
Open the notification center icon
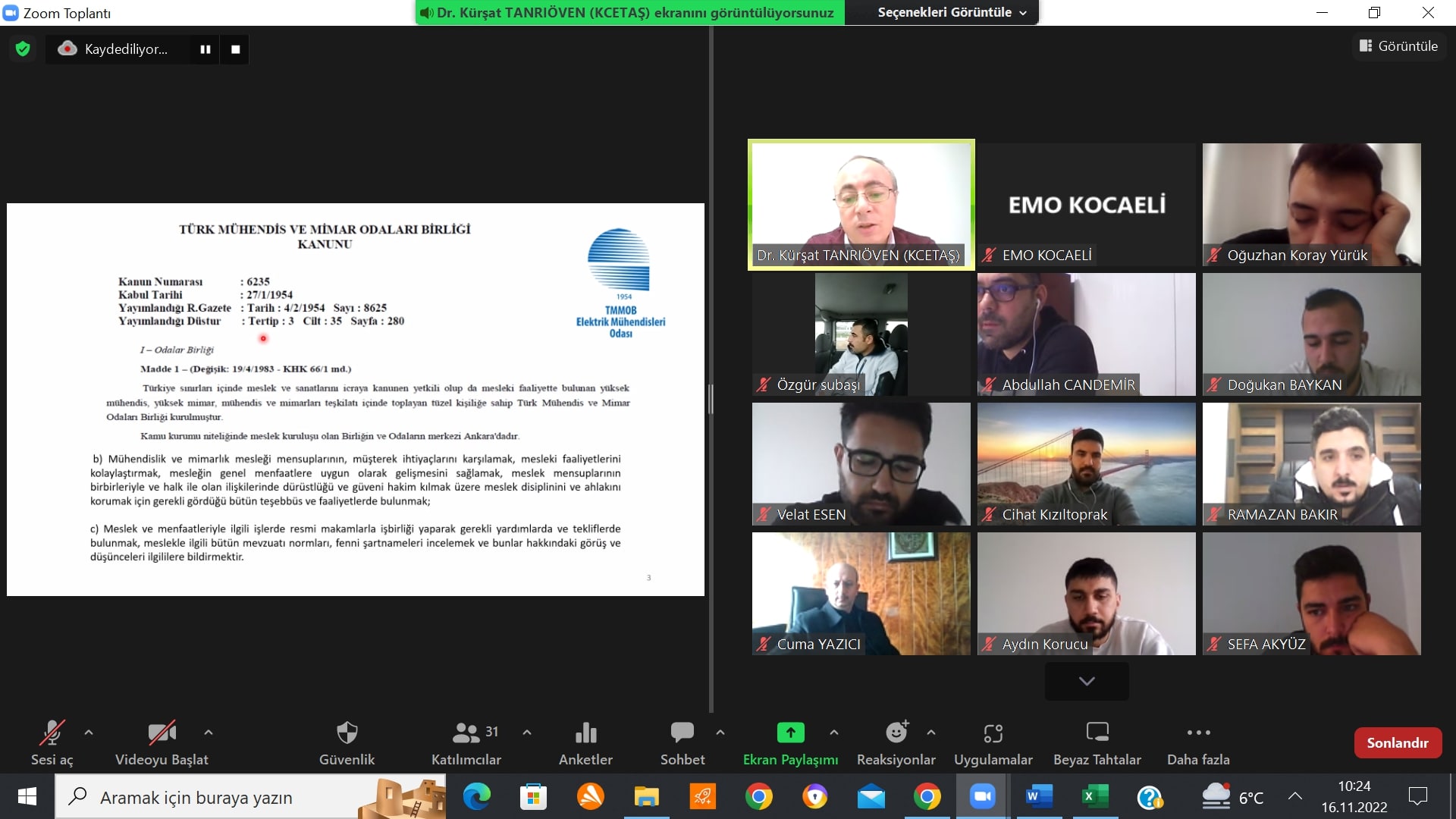[x=1418, y=796]
